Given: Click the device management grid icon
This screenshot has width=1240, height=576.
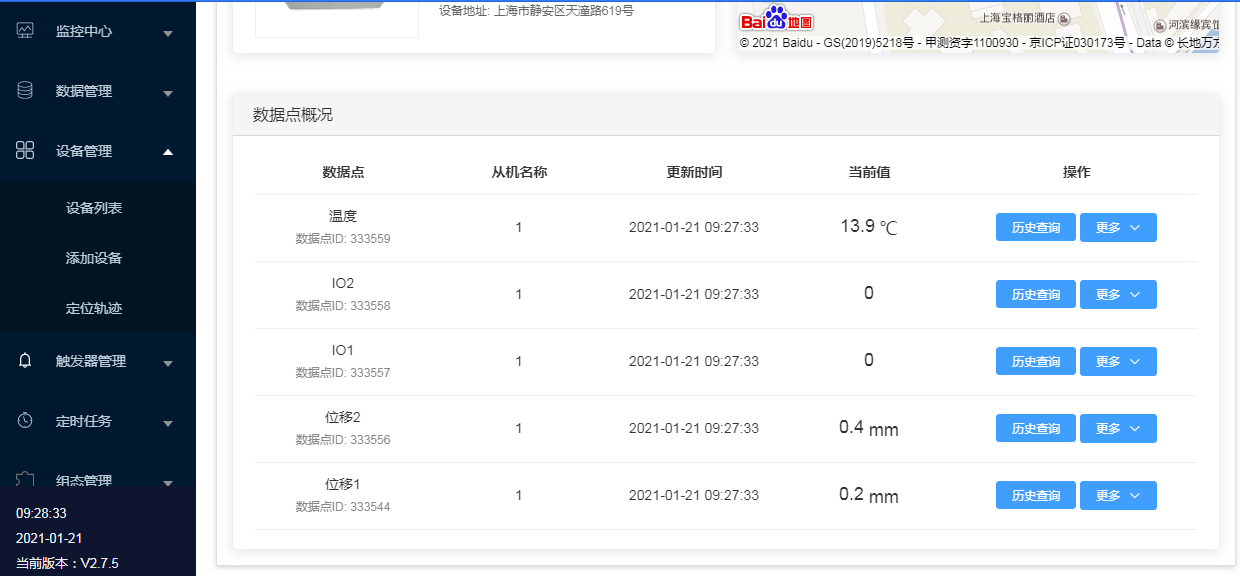Looking at the screenshot, I should 26,151.
